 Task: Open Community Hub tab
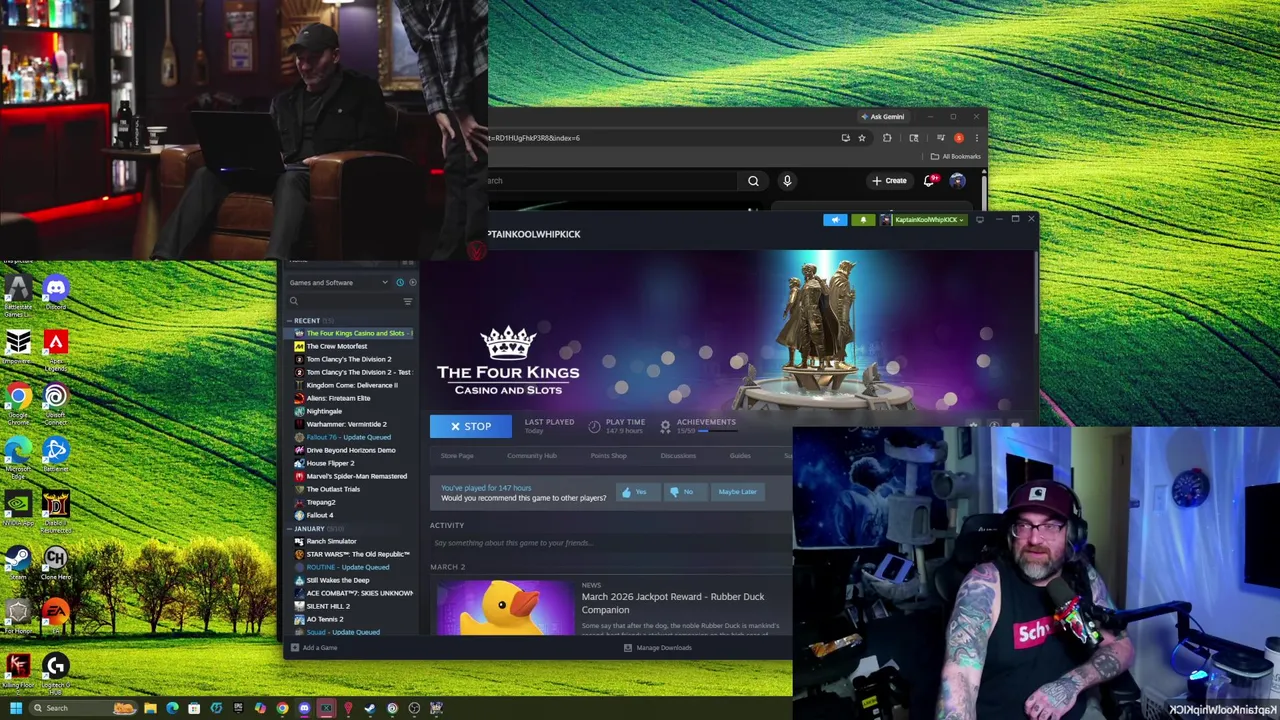(x=531, y=456)
